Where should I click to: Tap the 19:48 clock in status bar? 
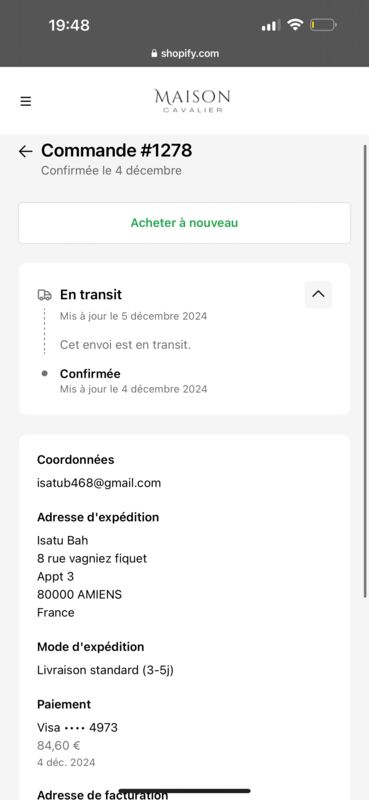pos(69,25)
